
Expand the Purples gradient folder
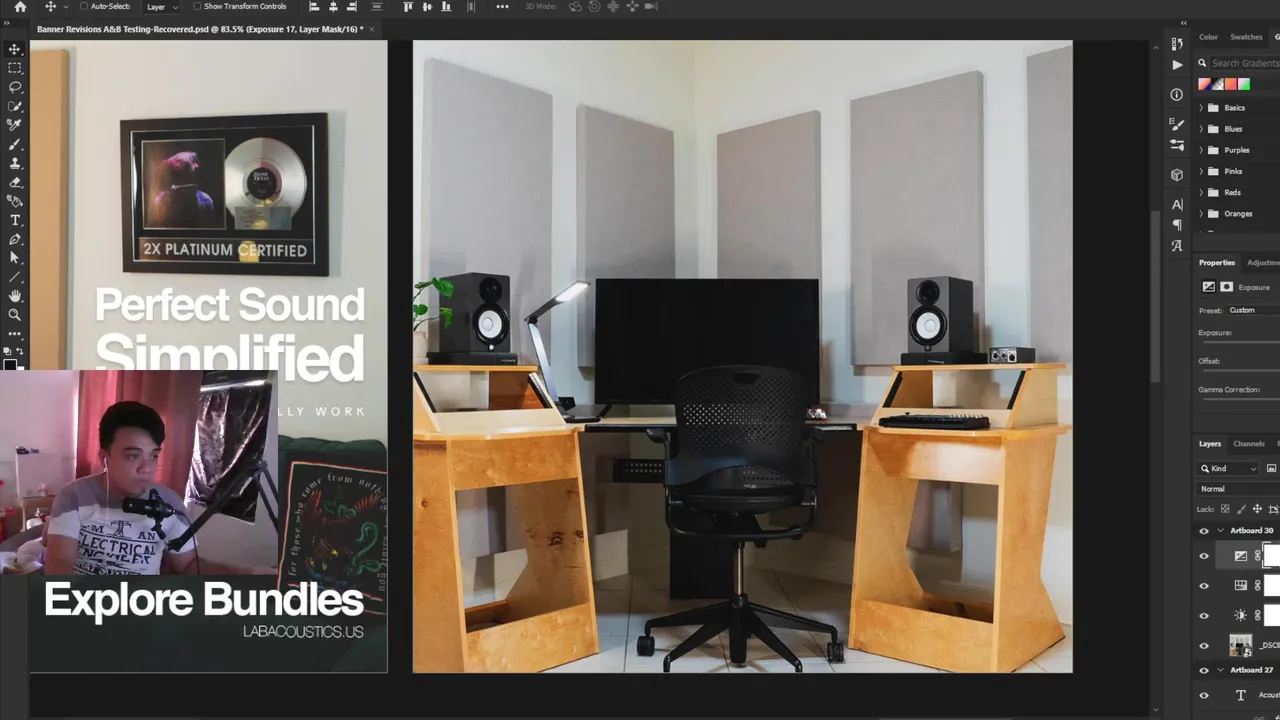[x=1201, y=150]
